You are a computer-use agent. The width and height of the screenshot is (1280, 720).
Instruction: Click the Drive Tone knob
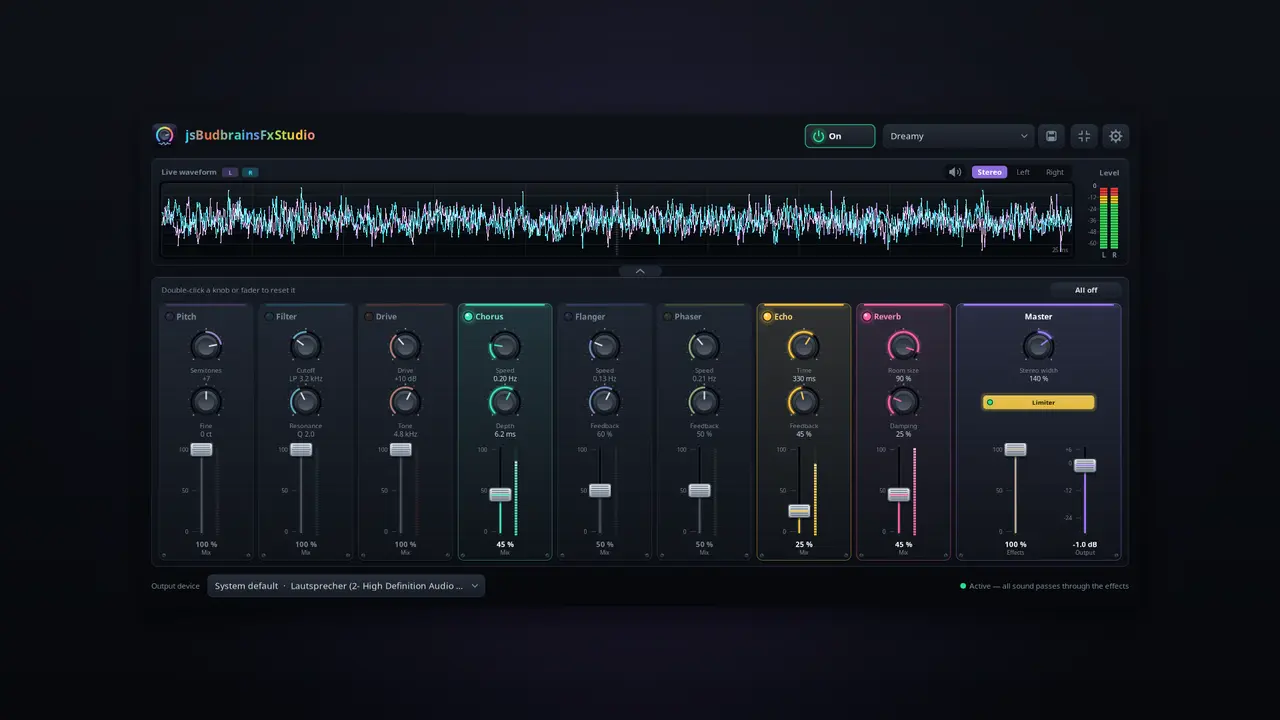405,402
